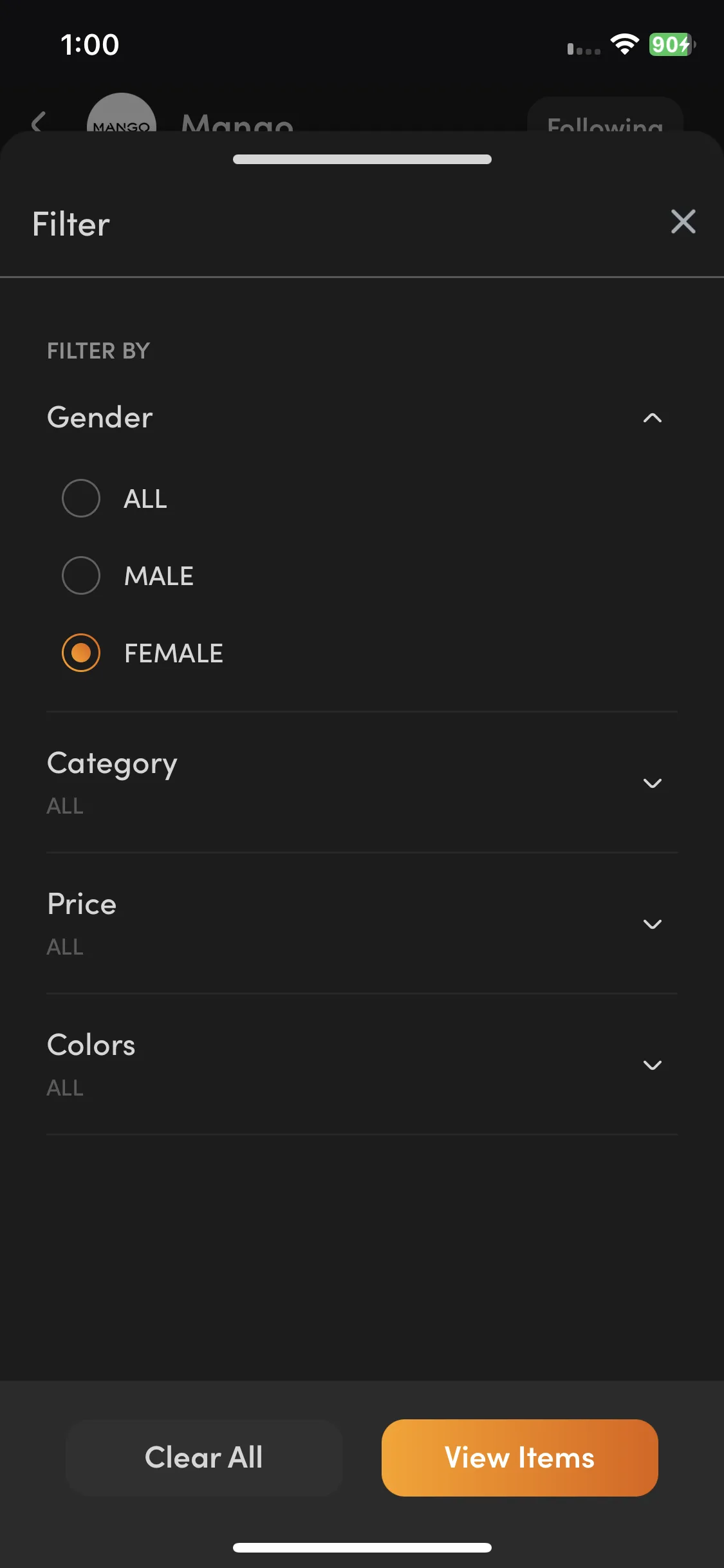Select the ALL gender radio button
The width and height of the screenshot is (724, 1568).
81,498
